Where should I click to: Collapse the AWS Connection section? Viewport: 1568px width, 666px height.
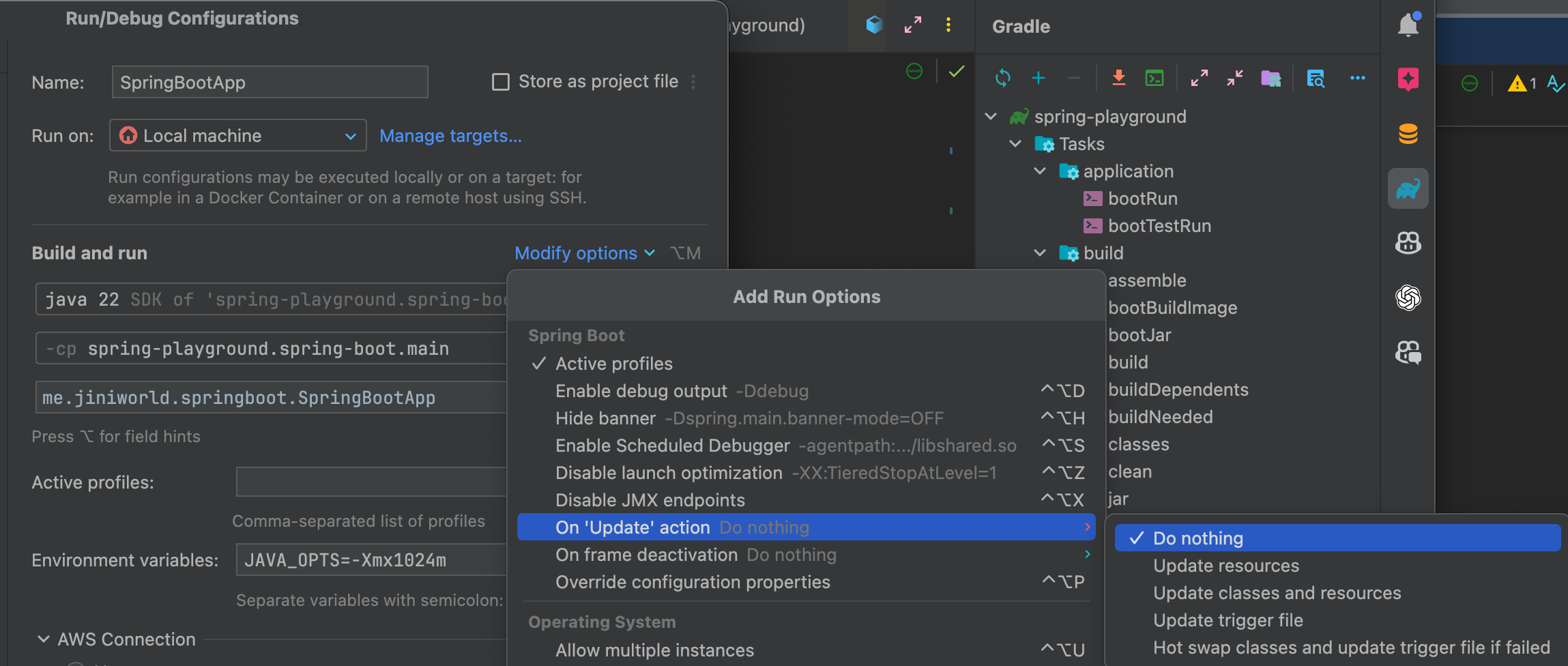44,639
